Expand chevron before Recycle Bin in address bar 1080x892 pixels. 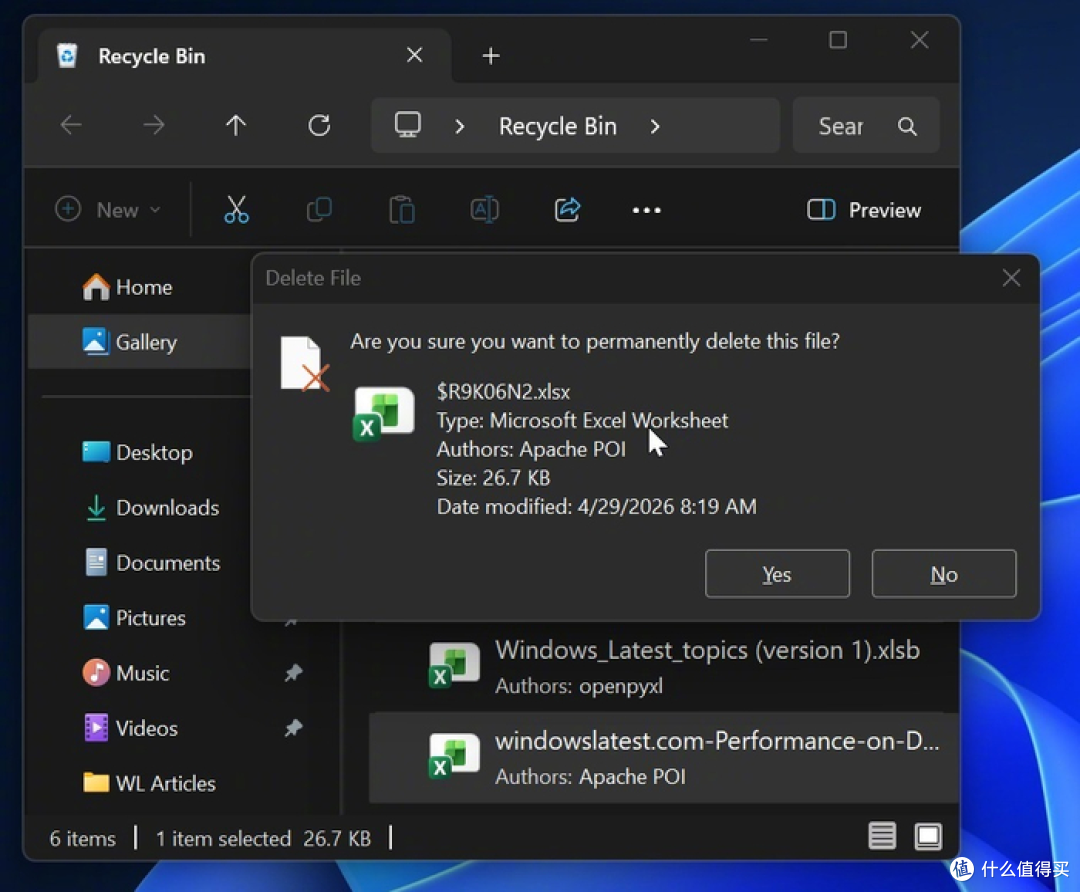[460, 127]
